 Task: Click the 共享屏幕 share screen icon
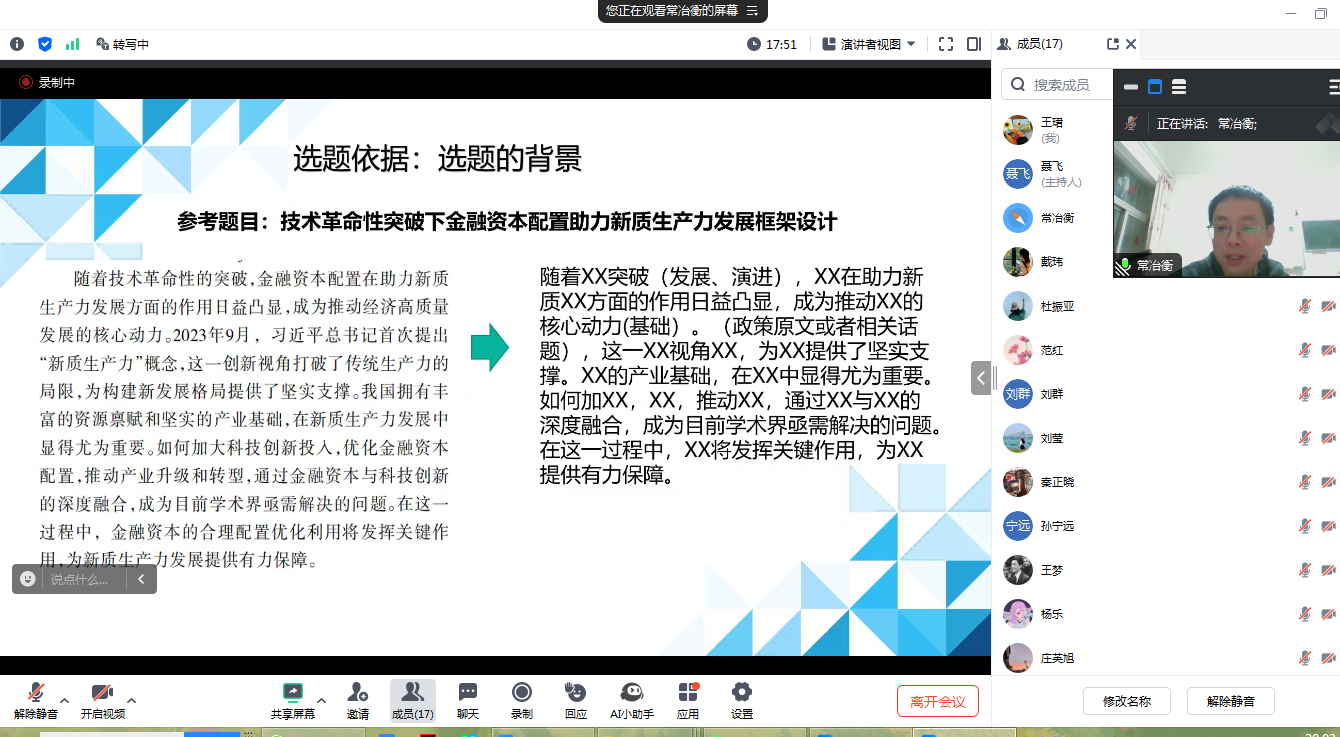click(x=292, y=693)
